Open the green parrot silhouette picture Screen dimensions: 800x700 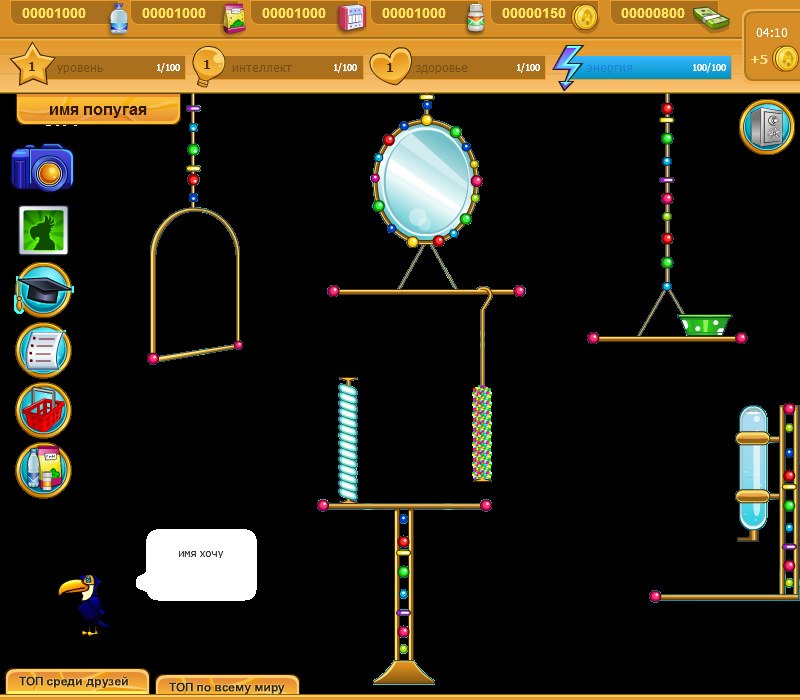coord(43,230)
